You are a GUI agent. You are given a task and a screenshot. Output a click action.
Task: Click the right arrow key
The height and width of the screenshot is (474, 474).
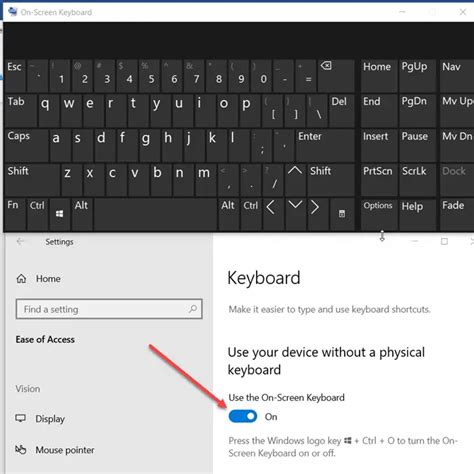pos(318,214)
